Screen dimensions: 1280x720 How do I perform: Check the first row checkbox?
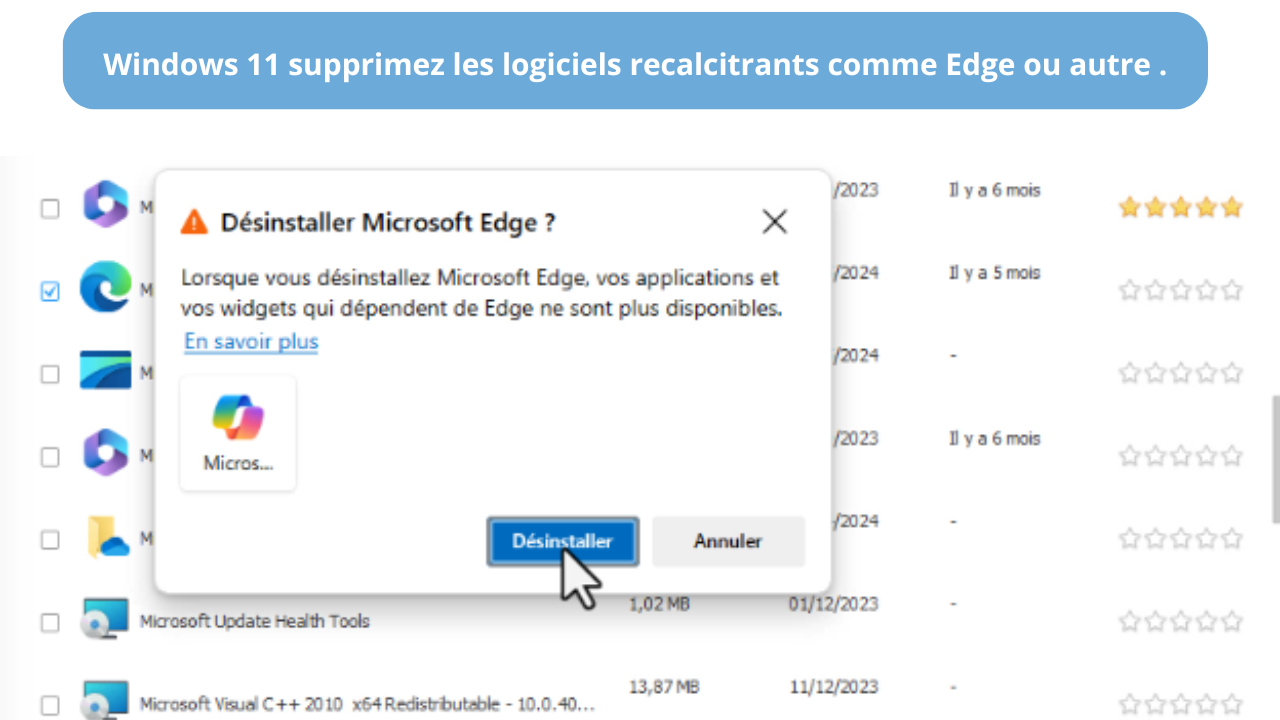(50, 209)
